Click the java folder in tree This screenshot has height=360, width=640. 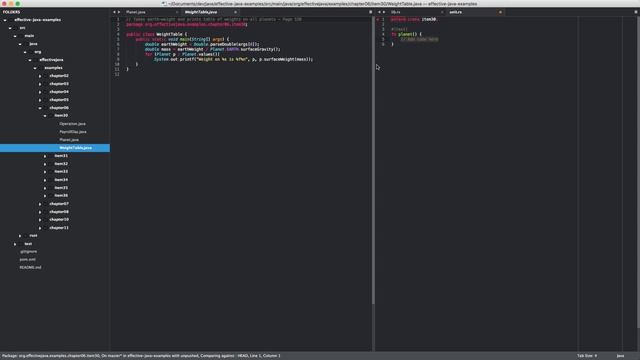(33, 44)
